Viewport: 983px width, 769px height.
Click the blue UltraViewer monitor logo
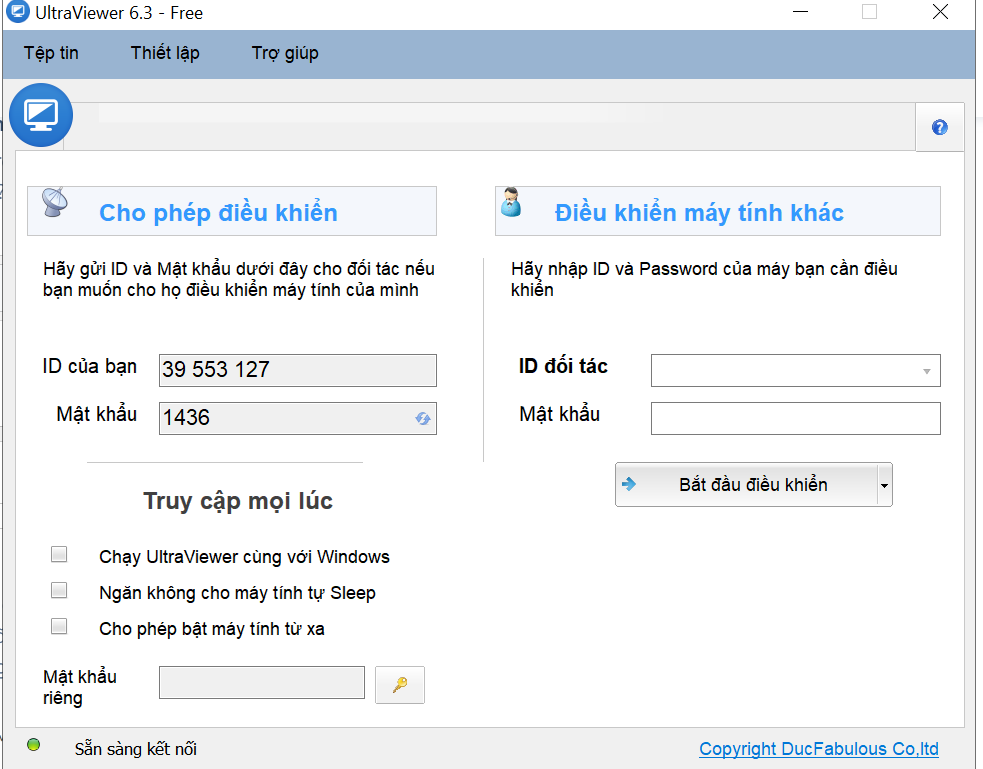[x=41, y=115]
